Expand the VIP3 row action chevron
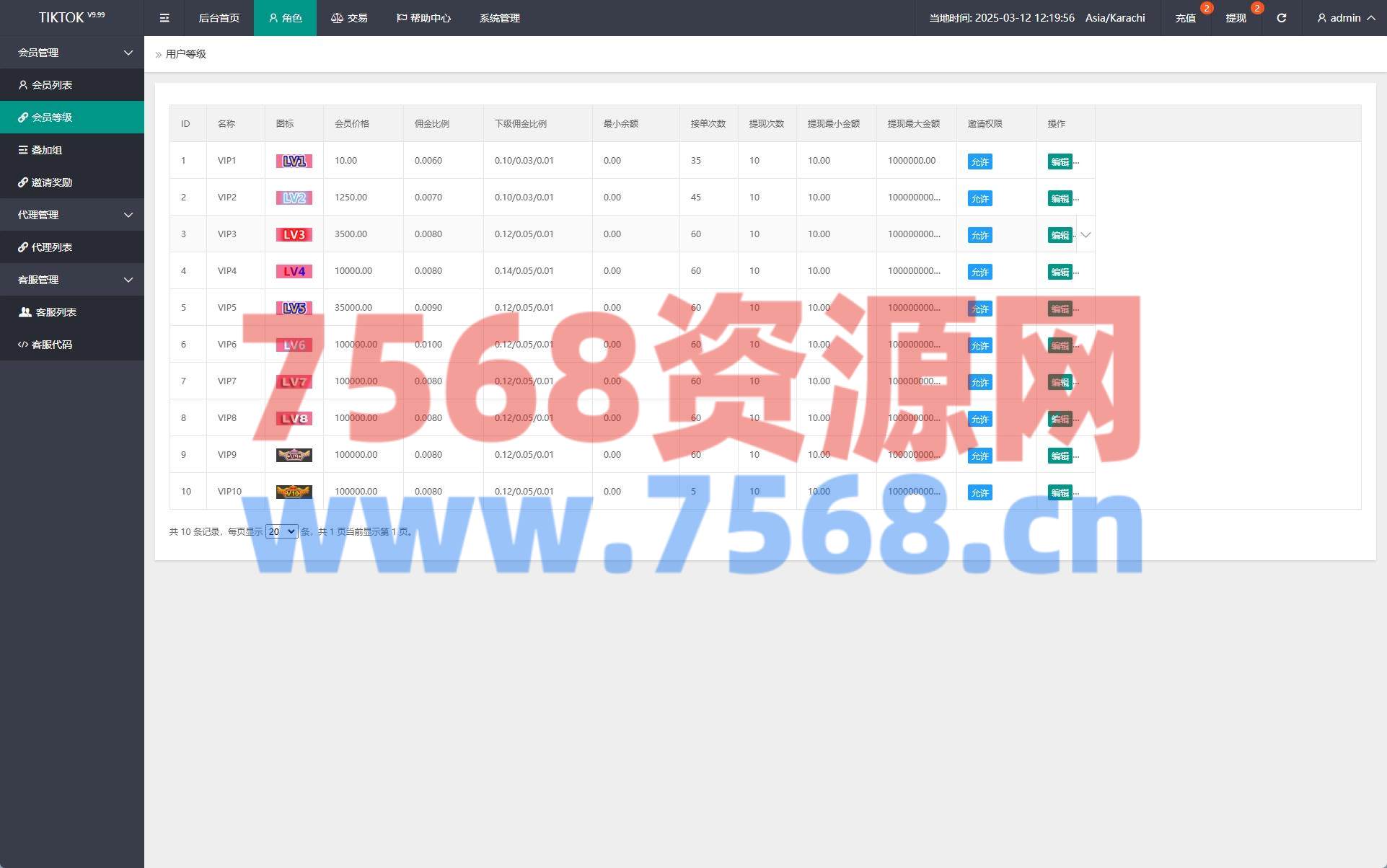1387x868 pixels. pyautogui.click(x=1086, y=235)
